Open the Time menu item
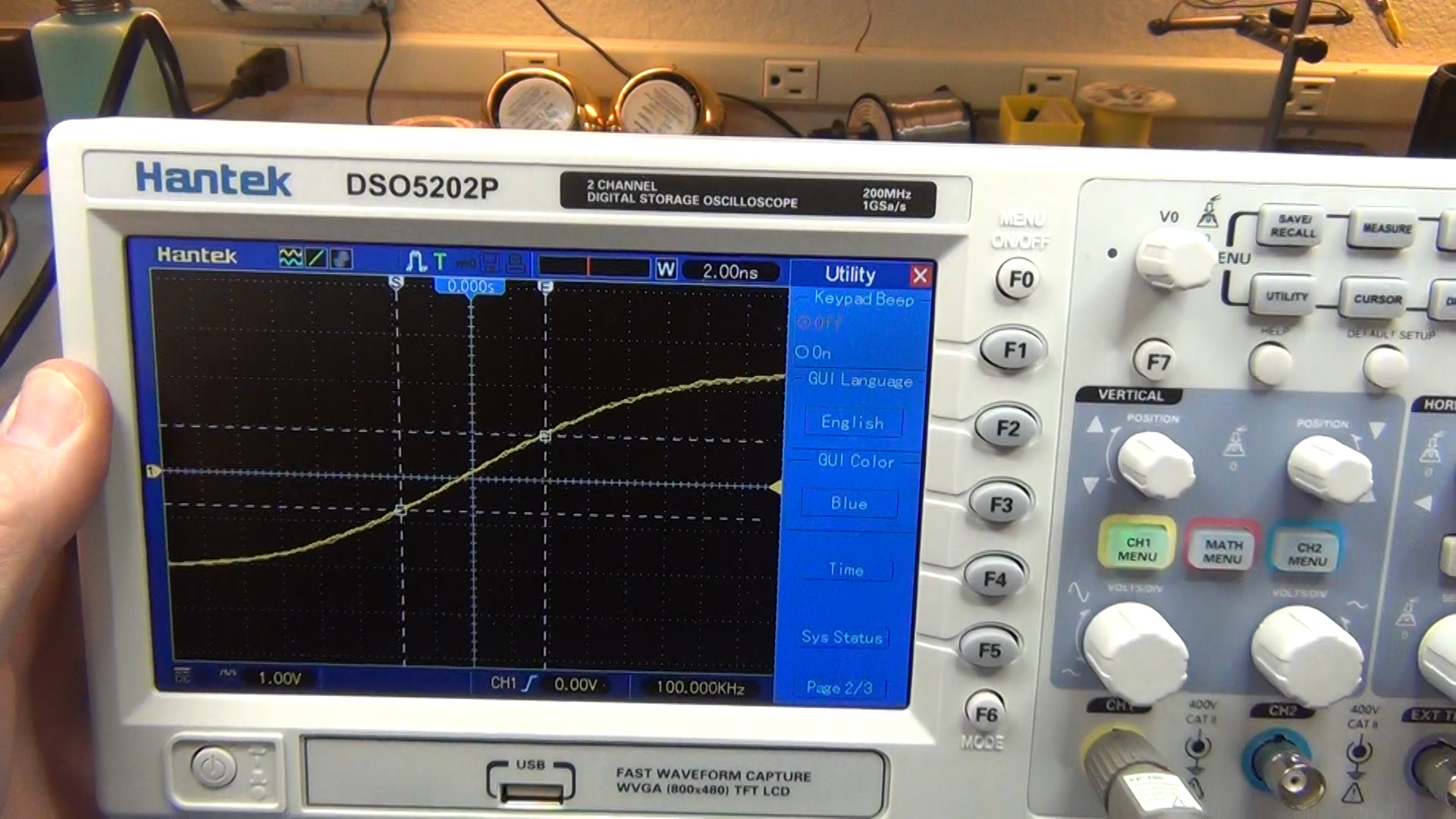1456x819 pixels. [846, 570]
